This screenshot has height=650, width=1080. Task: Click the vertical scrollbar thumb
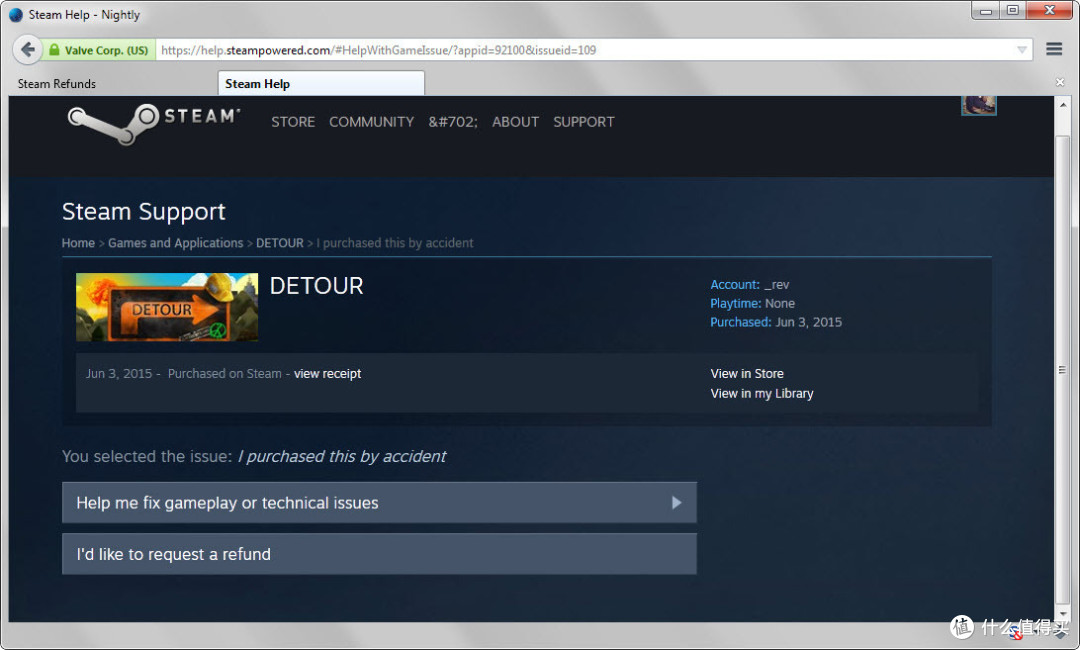1063,370
